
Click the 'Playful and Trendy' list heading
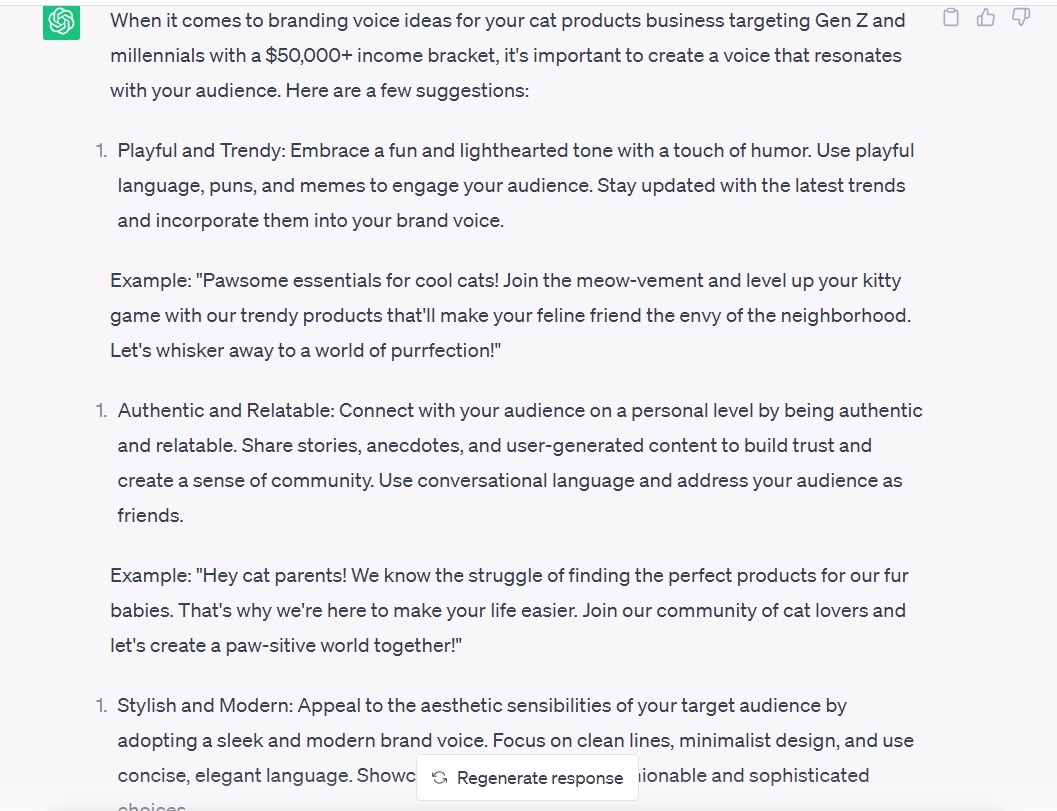(x=200, y=151)
